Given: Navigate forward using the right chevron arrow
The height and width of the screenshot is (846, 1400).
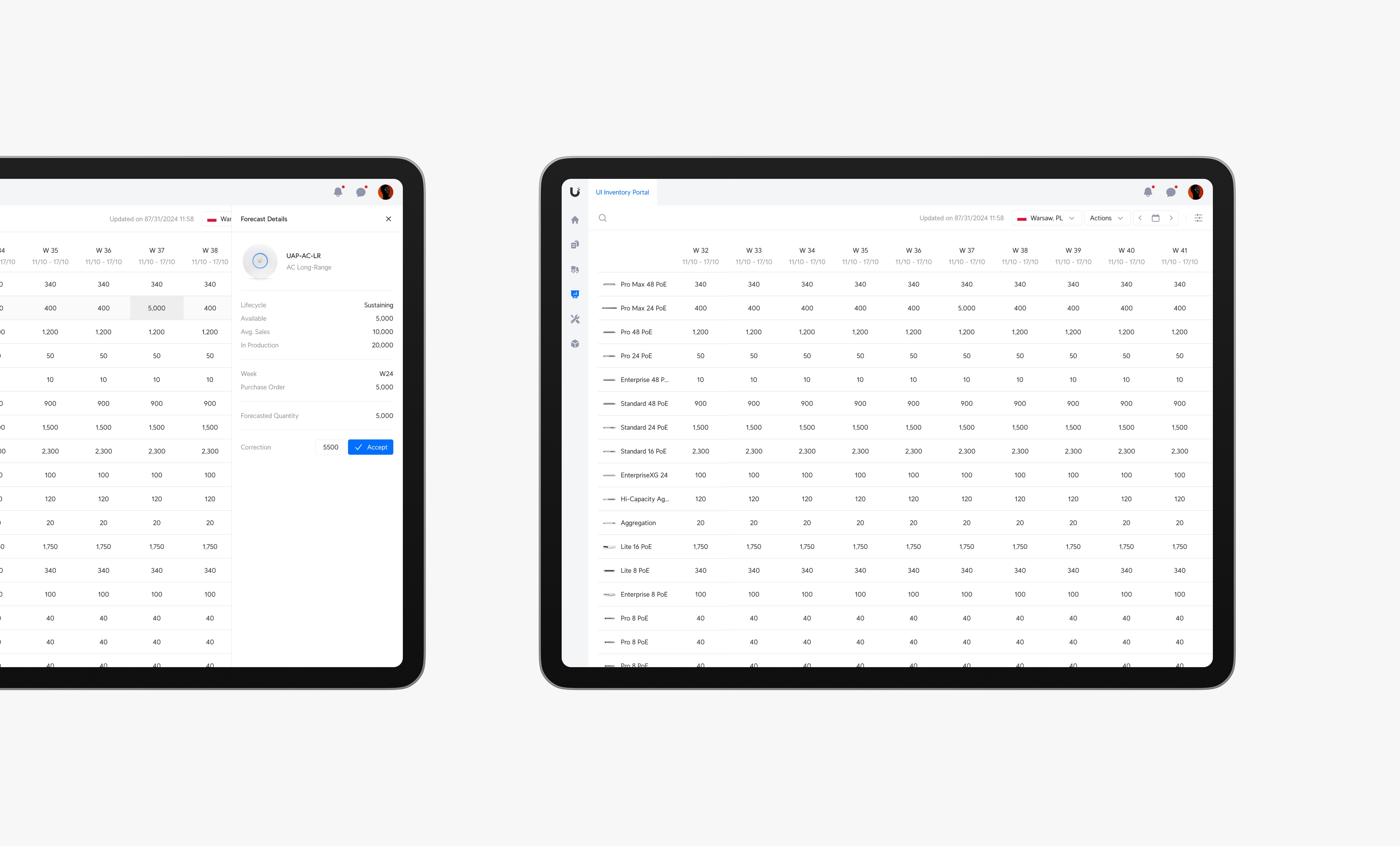Looking at the screenshot, I should pos(1172,218).
